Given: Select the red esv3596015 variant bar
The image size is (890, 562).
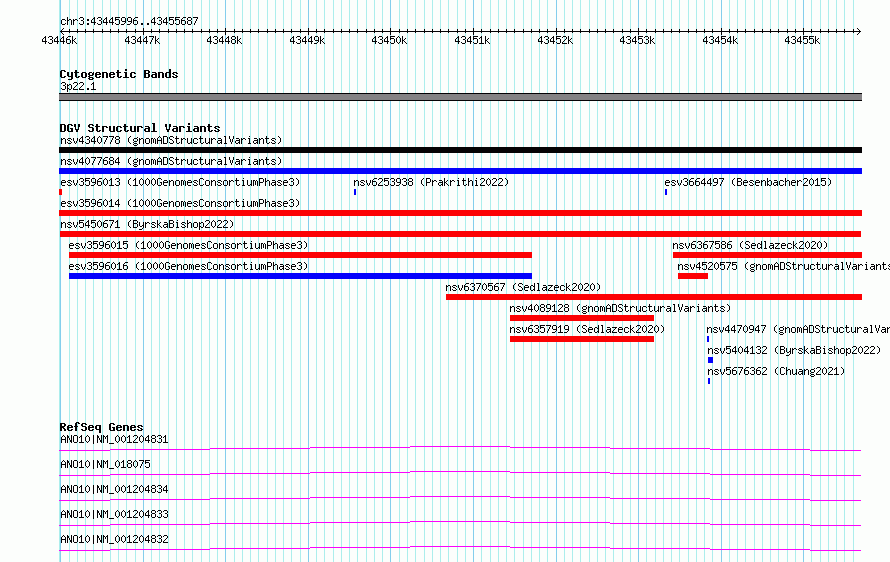Looking at the screenshot, I should [x=300, y=255].
